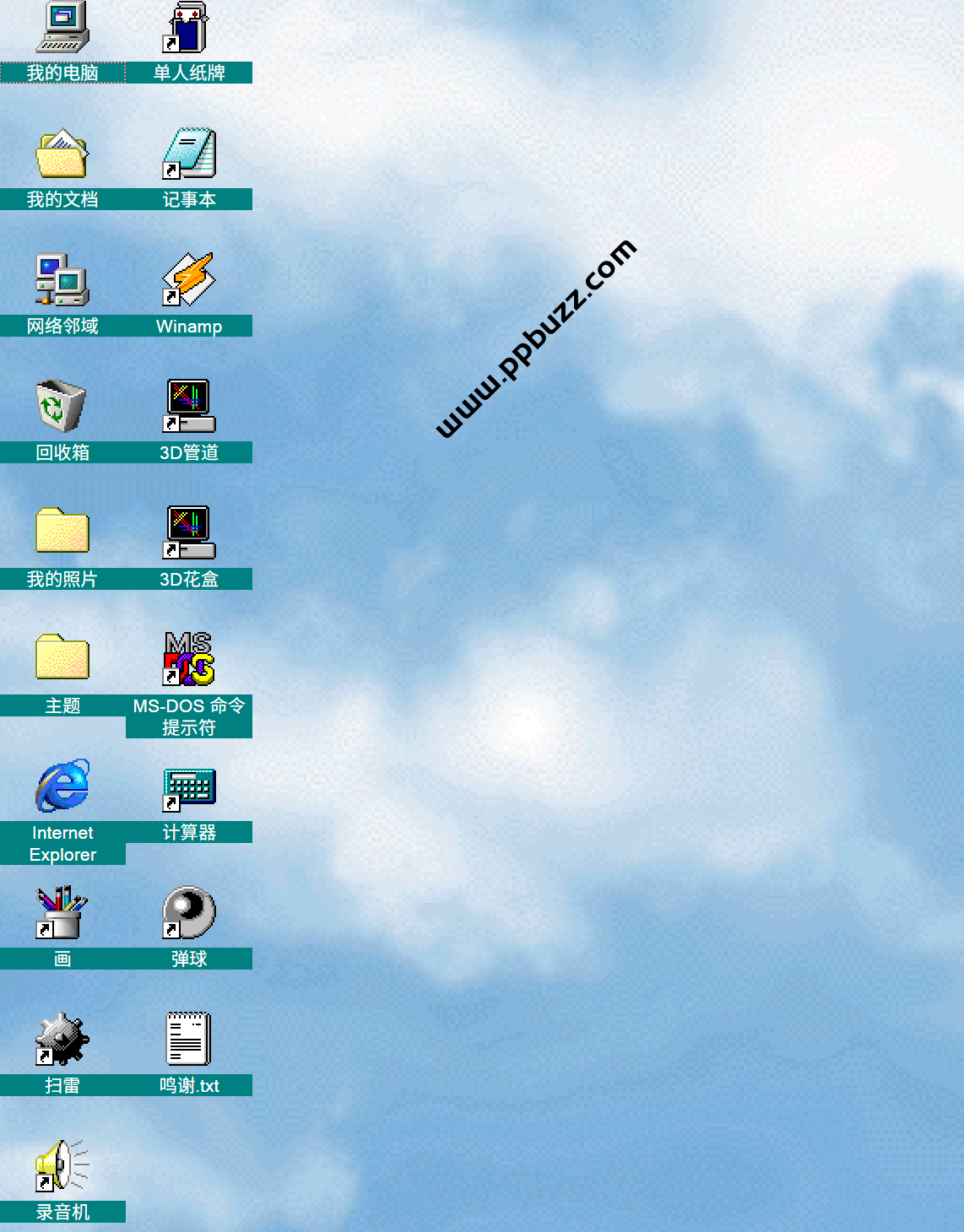Image resolution: width=964 pixels, height=1232 pixels.
Task: Click the 计算器 calculator shortcut
Action: [x=189, y=788]
